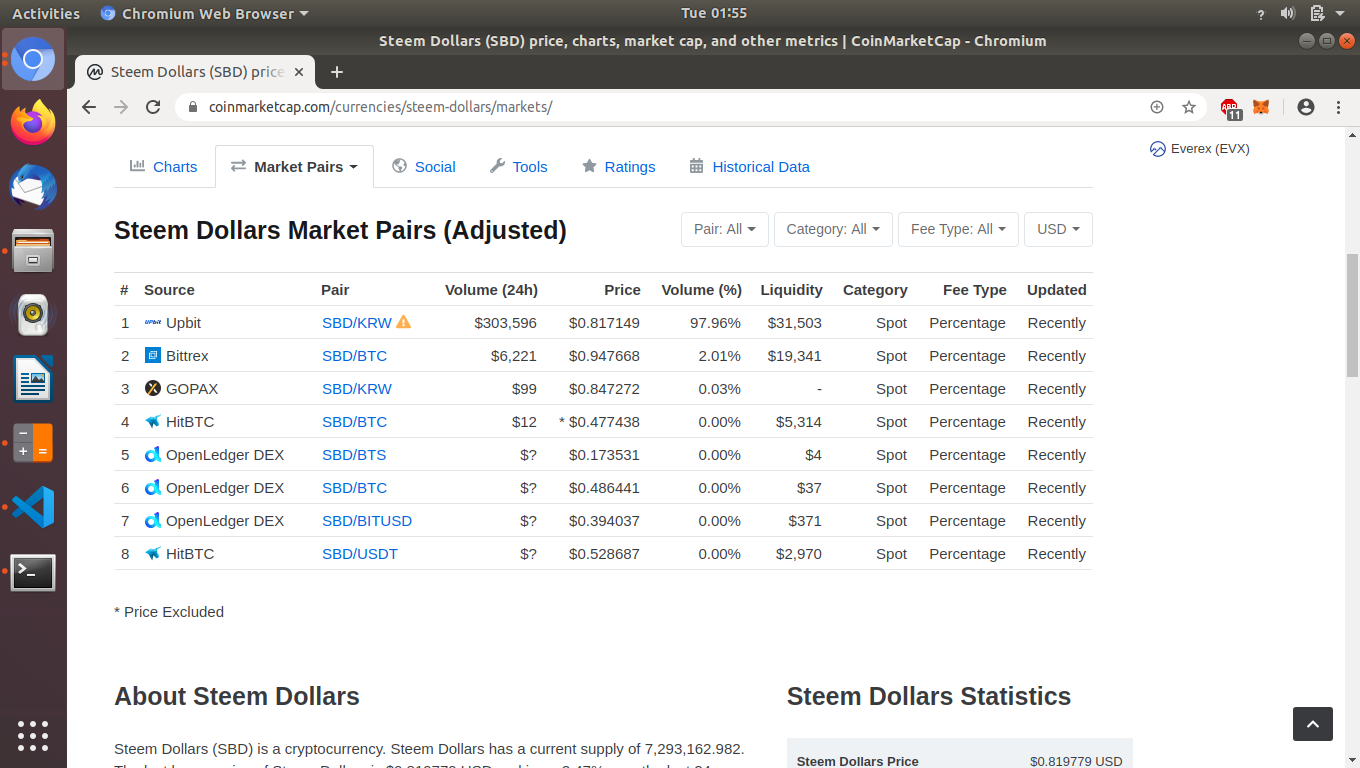Open the SBD/USDT pair link
The width and height of the screenshot is (1360, 768).
click(x=360, y=554)
